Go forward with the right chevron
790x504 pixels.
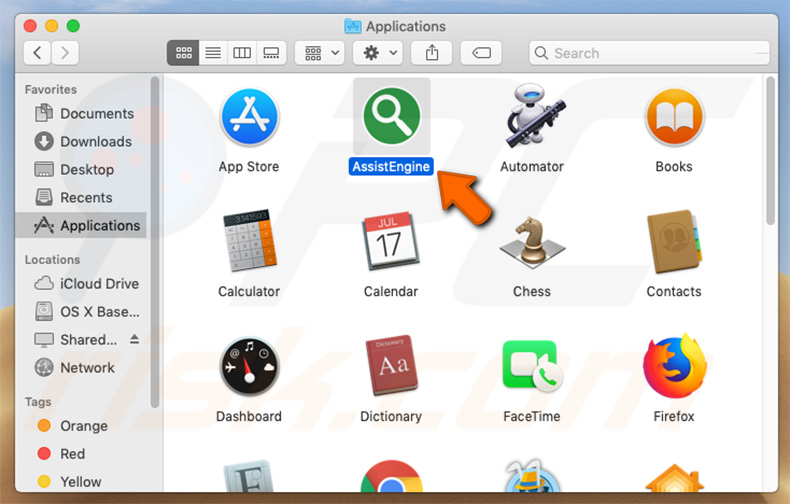[x=64, y=53]
